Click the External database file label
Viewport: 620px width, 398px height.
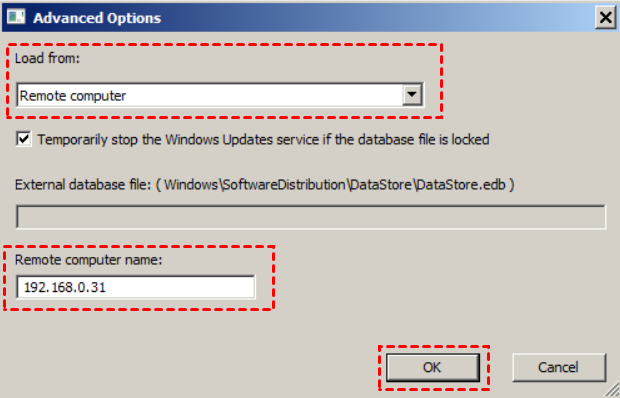(x=83, y=185)
